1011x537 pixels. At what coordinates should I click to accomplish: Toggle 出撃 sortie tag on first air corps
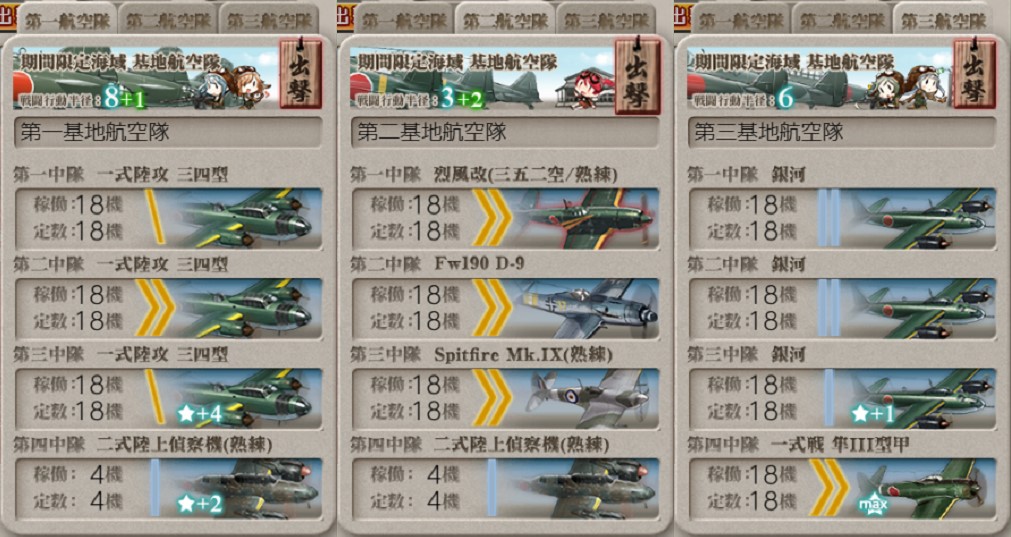coord(300,76)
